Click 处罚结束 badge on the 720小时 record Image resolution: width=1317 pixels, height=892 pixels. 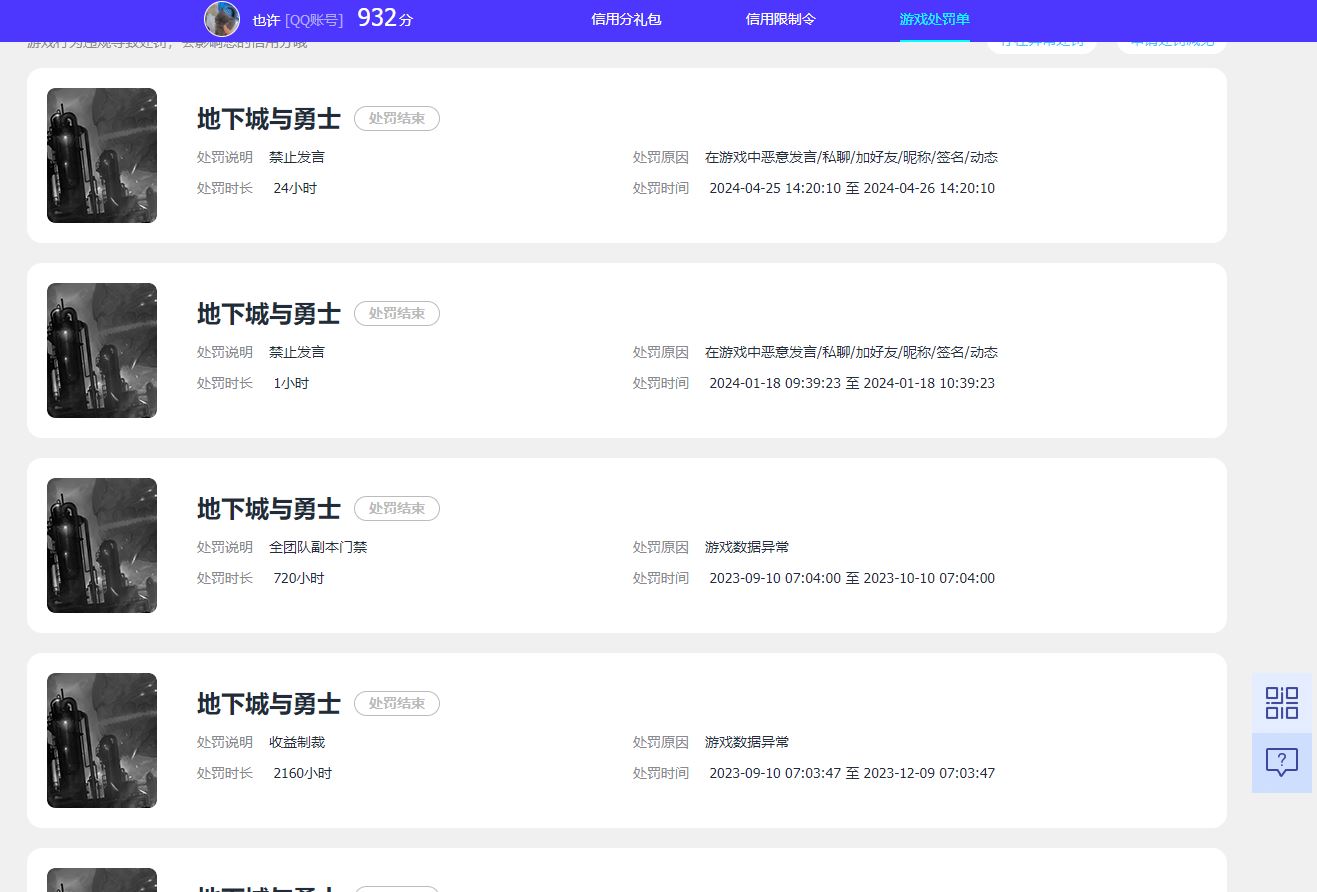click(x=397, y=509)
